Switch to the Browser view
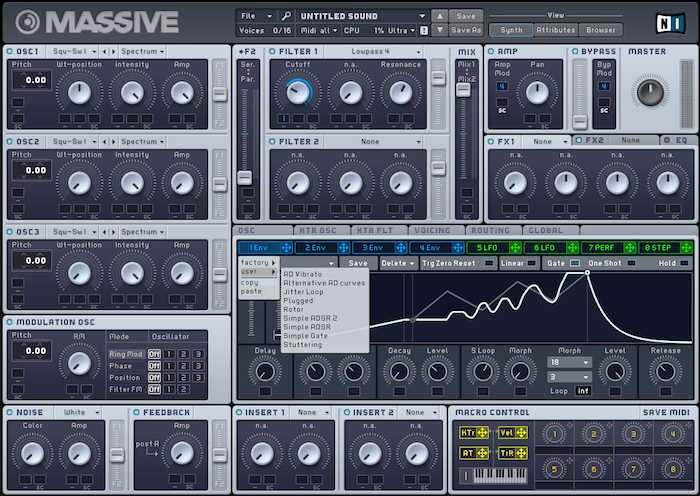The width and height of the screenshot is (700, 496). 600,30
